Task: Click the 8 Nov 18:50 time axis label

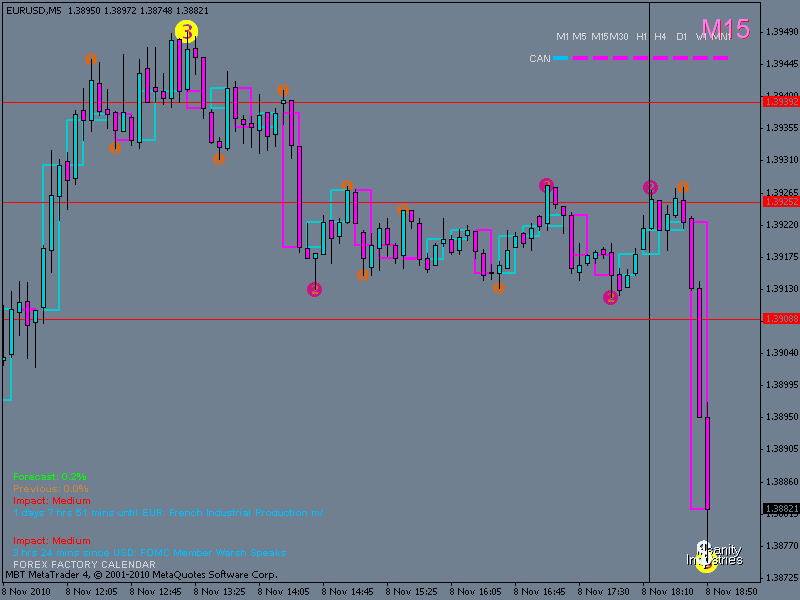Action: [731, 592]
